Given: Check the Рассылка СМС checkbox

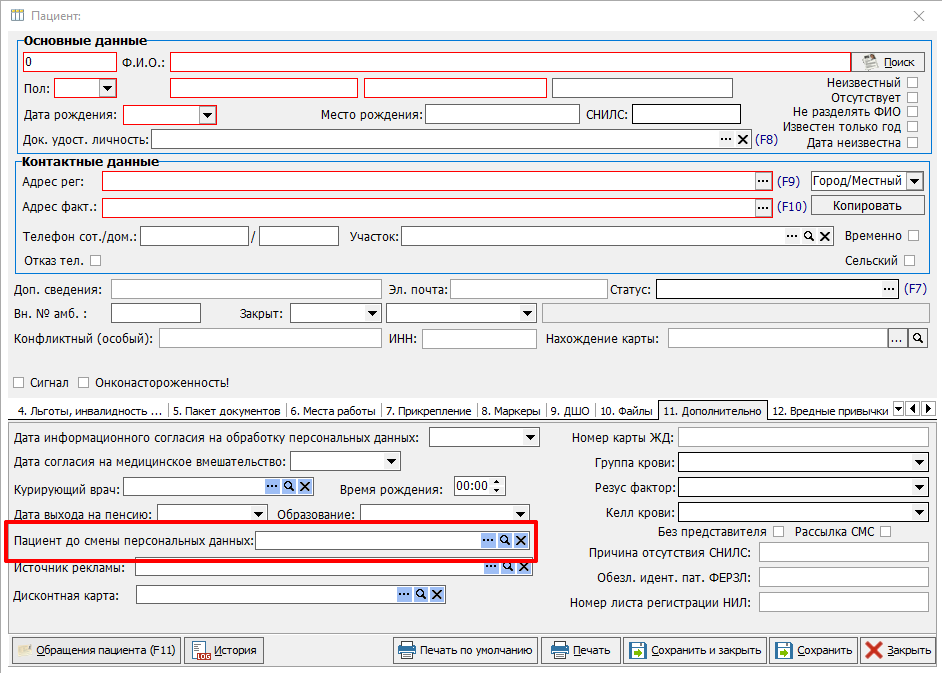Looking at the screenshot, I should (885, 531).
